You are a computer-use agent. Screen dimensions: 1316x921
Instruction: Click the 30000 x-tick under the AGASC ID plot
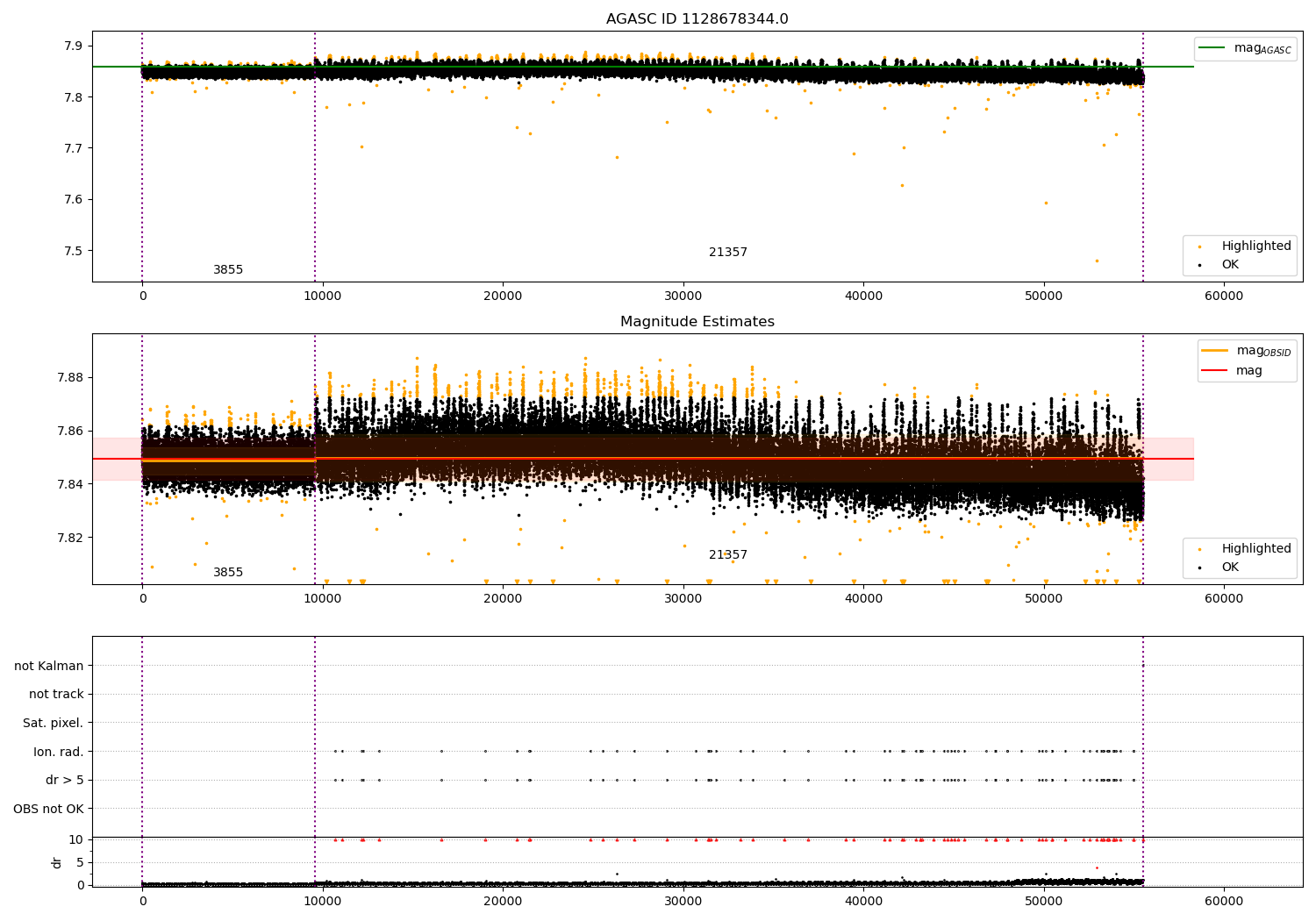683,296
